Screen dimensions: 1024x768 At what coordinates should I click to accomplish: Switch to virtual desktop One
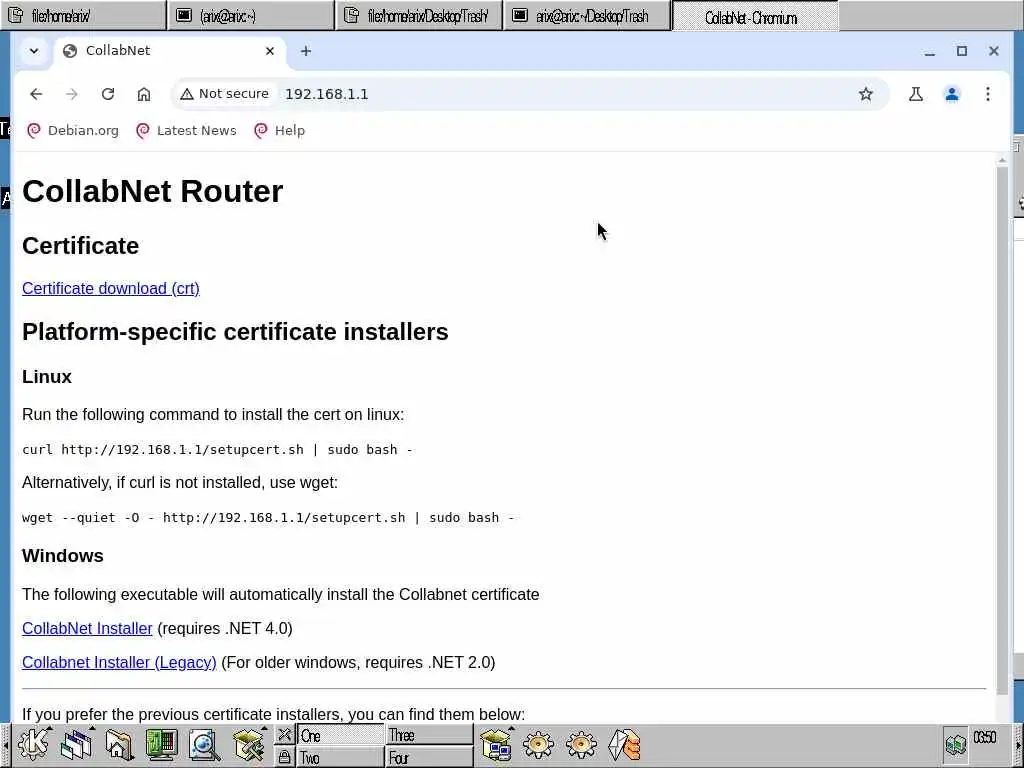pos(340,735)
